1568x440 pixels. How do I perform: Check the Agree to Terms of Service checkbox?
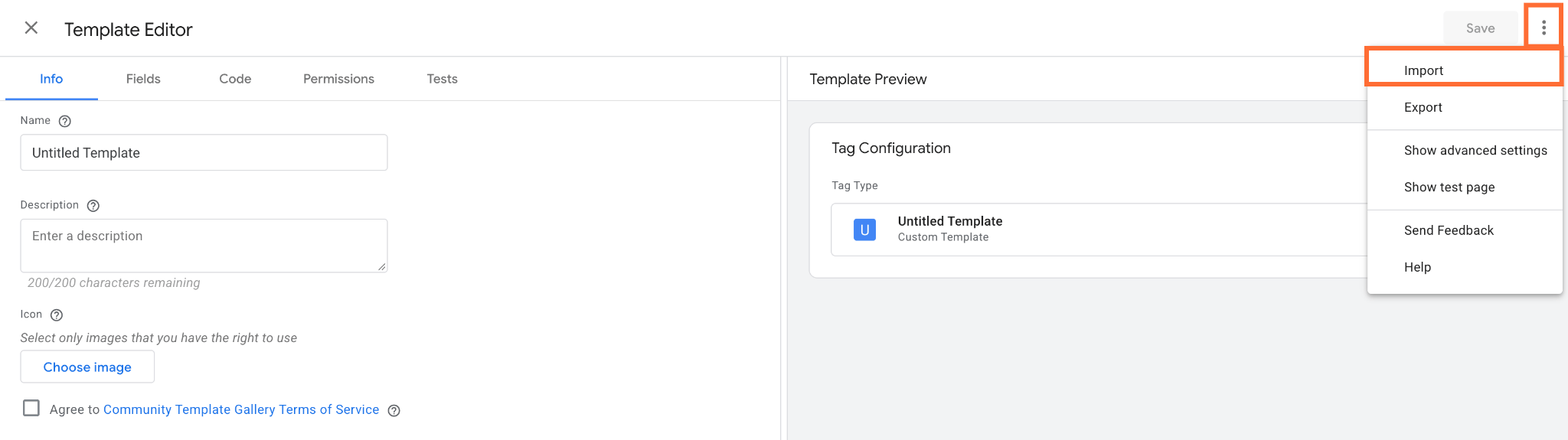click(x=31, y=408)
